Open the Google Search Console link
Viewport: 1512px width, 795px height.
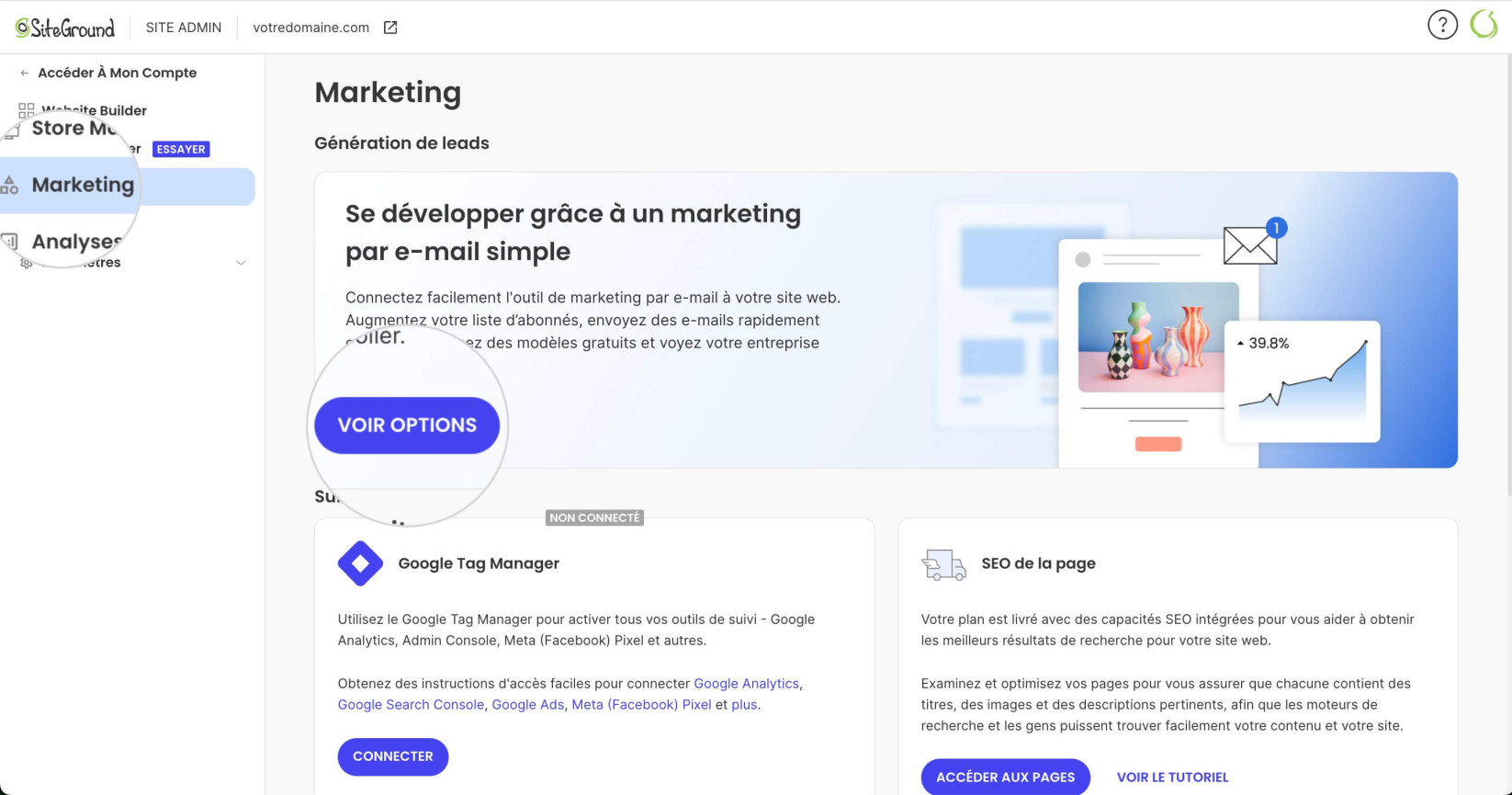click(411, 705)
